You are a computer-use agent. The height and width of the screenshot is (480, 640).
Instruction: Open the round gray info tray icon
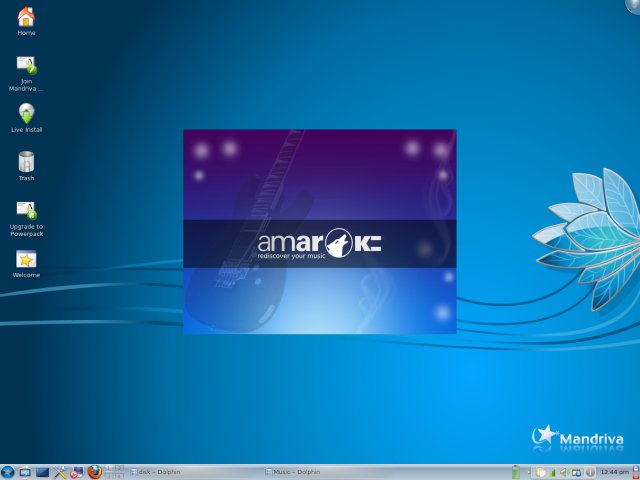coord(590,472)
